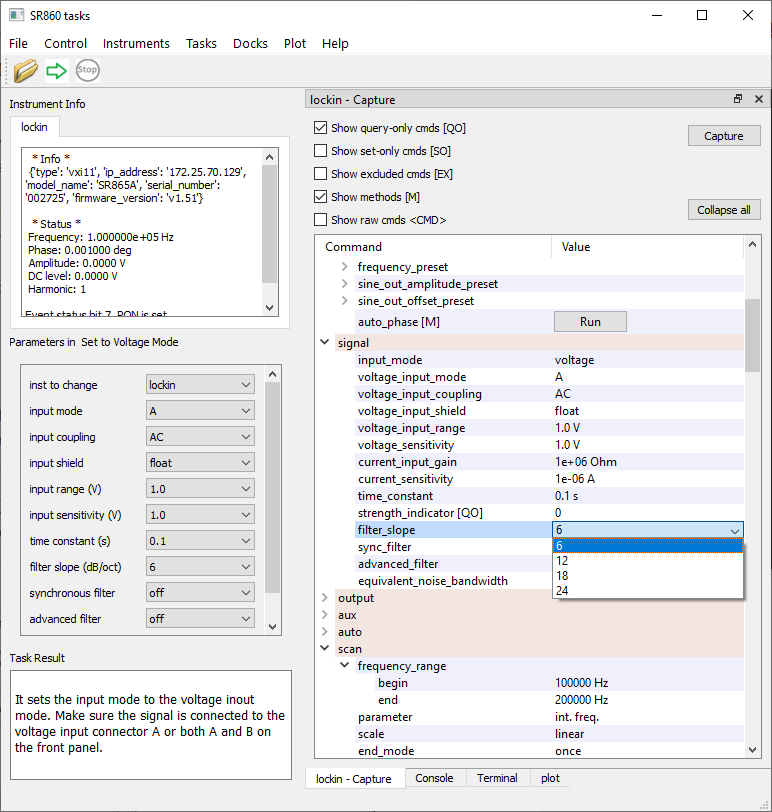772x812 pixels.
Task: Click the Stop toolbar icon
Action: (x=88, y=70)
